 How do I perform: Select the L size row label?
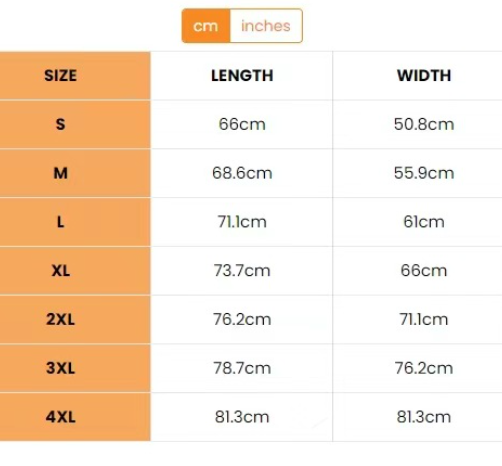point(61,222)
